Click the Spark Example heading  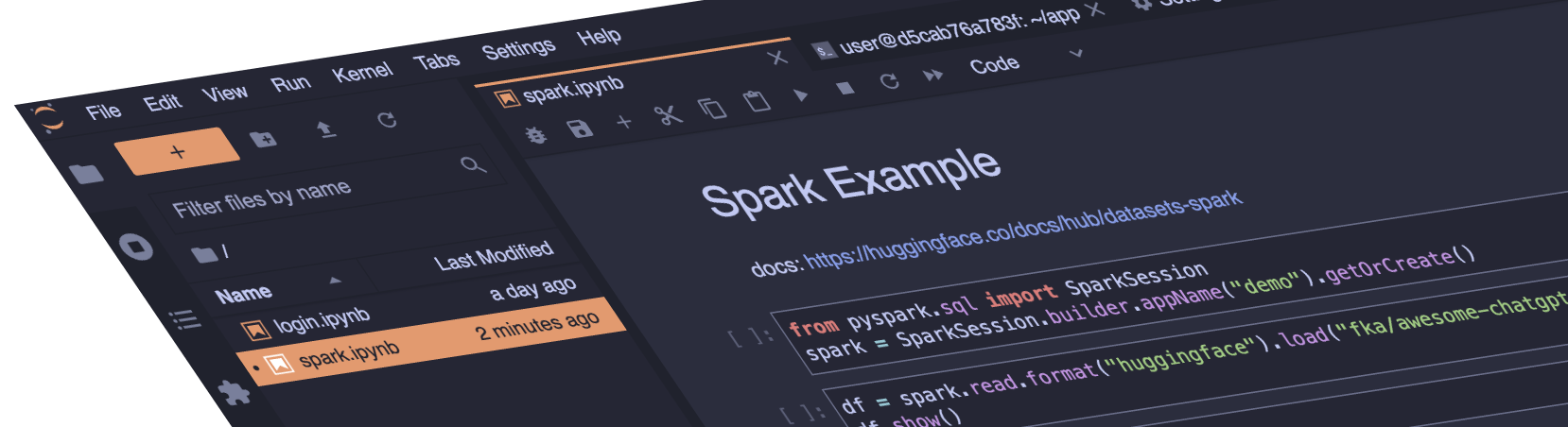pyautogui.click(x=850, y=182)
